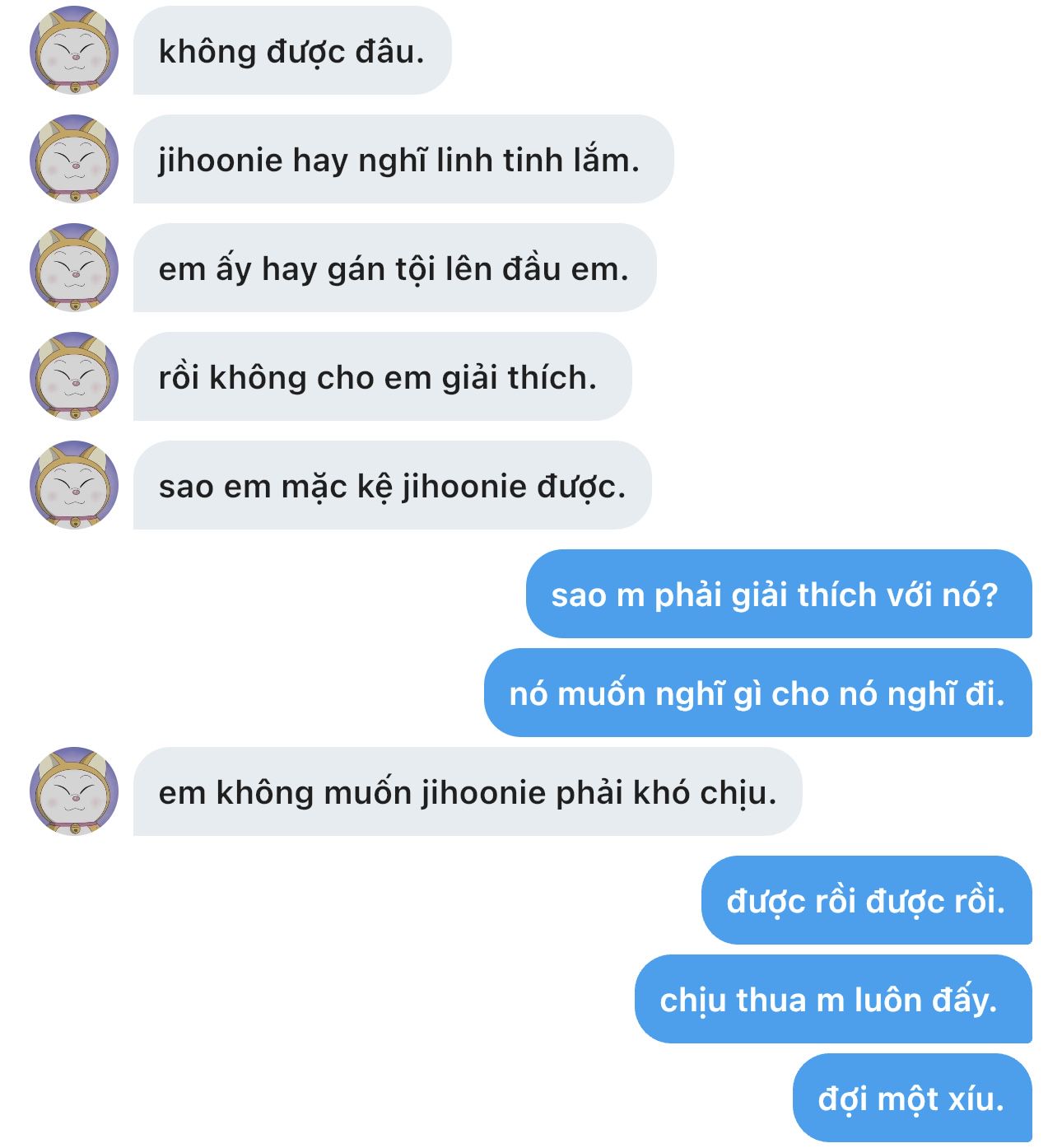Image resolution: width=1062 pixels, height=1148 pixels.
Task: Tap the word "jihoonie" in the second message
Action: click(221, 161)
